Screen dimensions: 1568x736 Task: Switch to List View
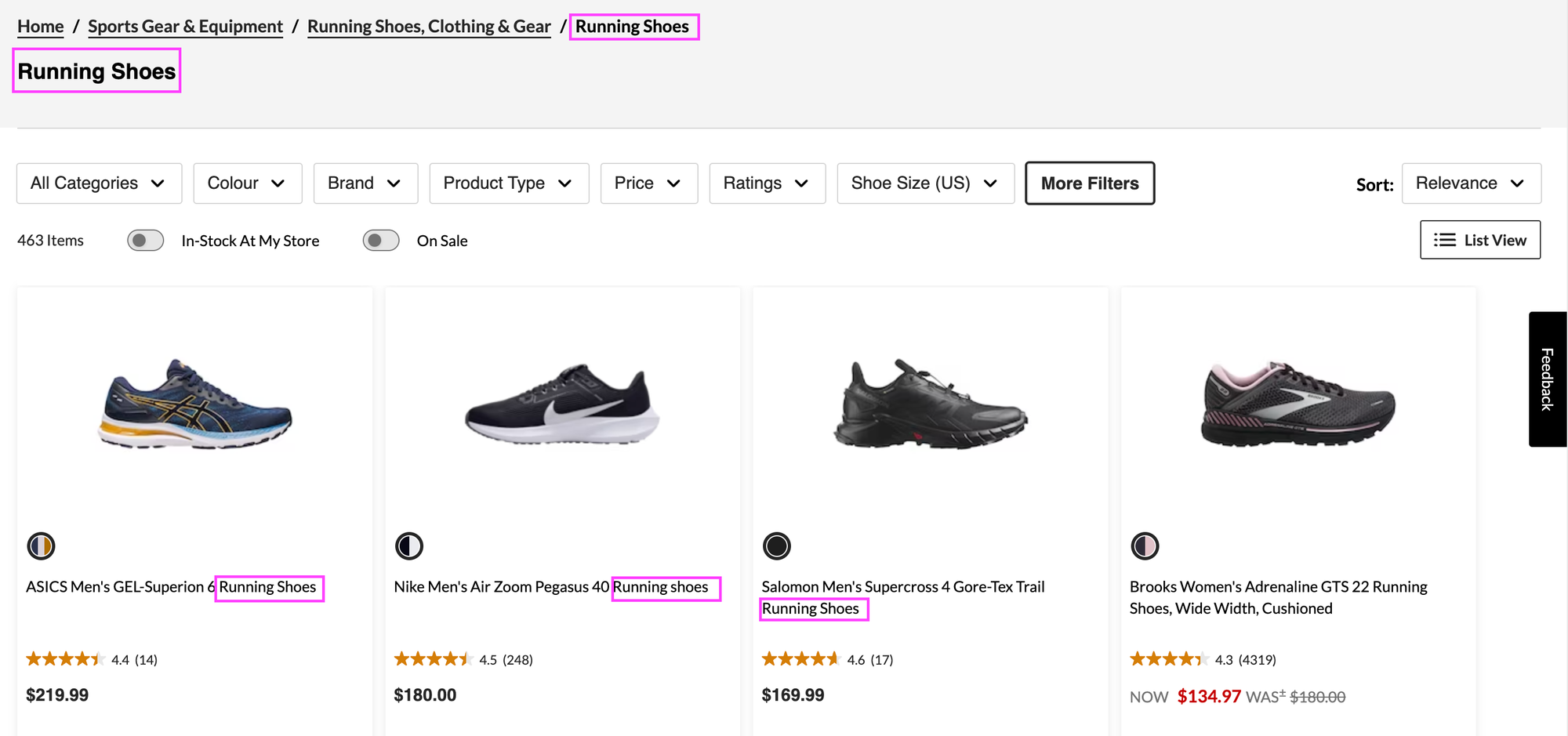pyautogui.click(x=1480, y=240)
